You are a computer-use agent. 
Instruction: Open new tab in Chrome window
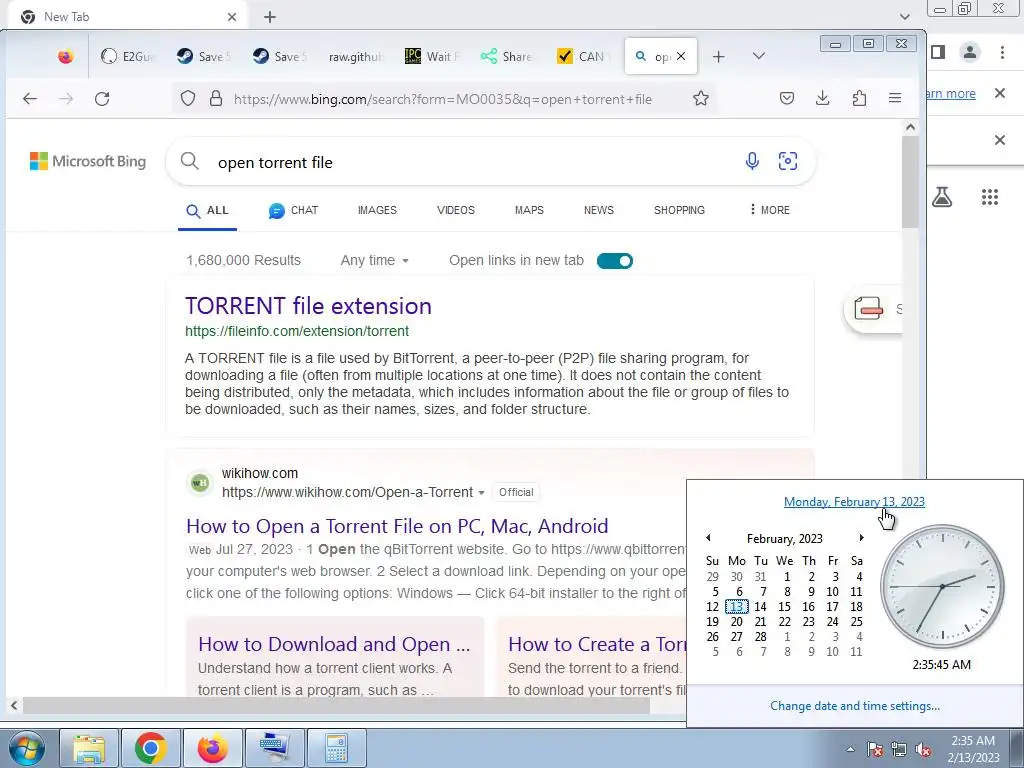(270, 17)
